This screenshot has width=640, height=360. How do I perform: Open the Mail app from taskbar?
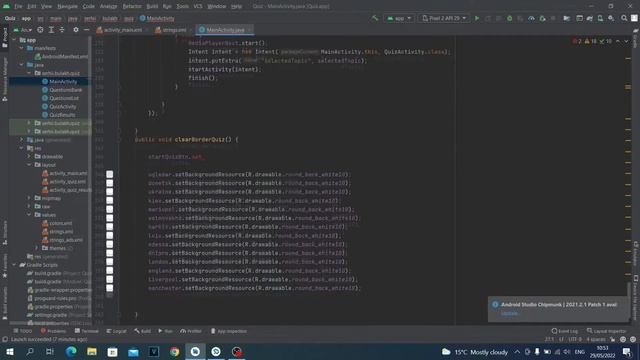click(x=133, y=352)
